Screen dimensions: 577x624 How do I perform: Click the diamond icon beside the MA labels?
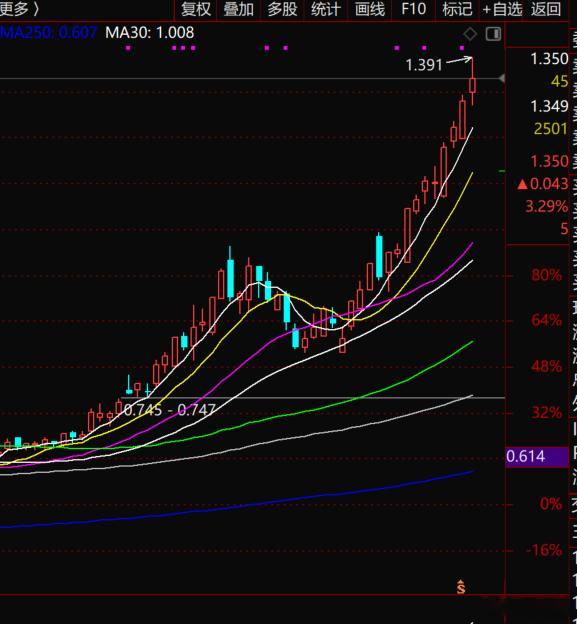coord(470,34)
